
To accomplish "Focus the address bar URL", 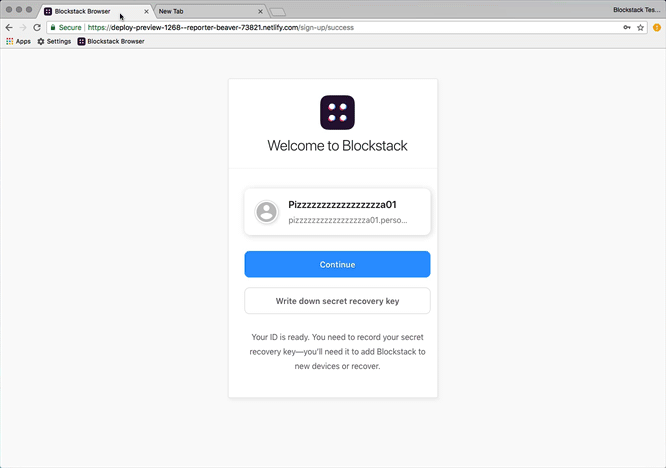I will (220, 28).
